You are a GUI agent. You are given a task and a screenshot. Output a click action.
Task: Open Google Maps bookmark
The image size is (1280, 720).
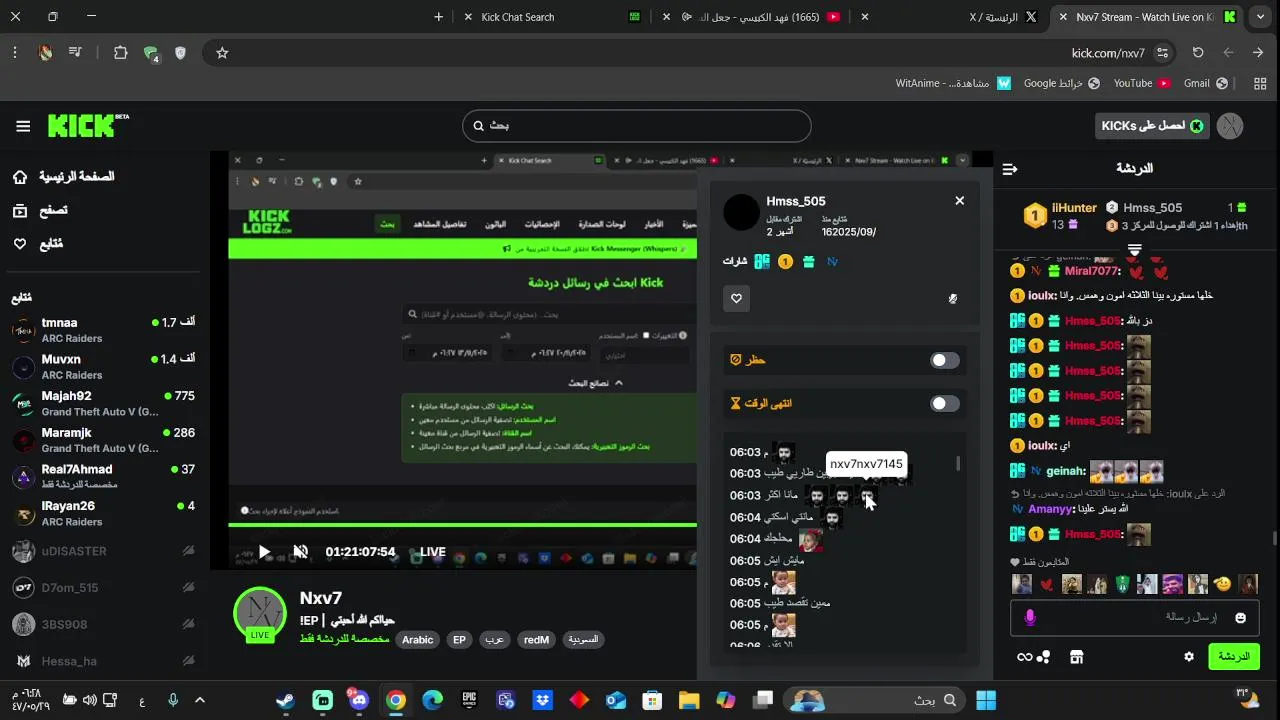1061,84
